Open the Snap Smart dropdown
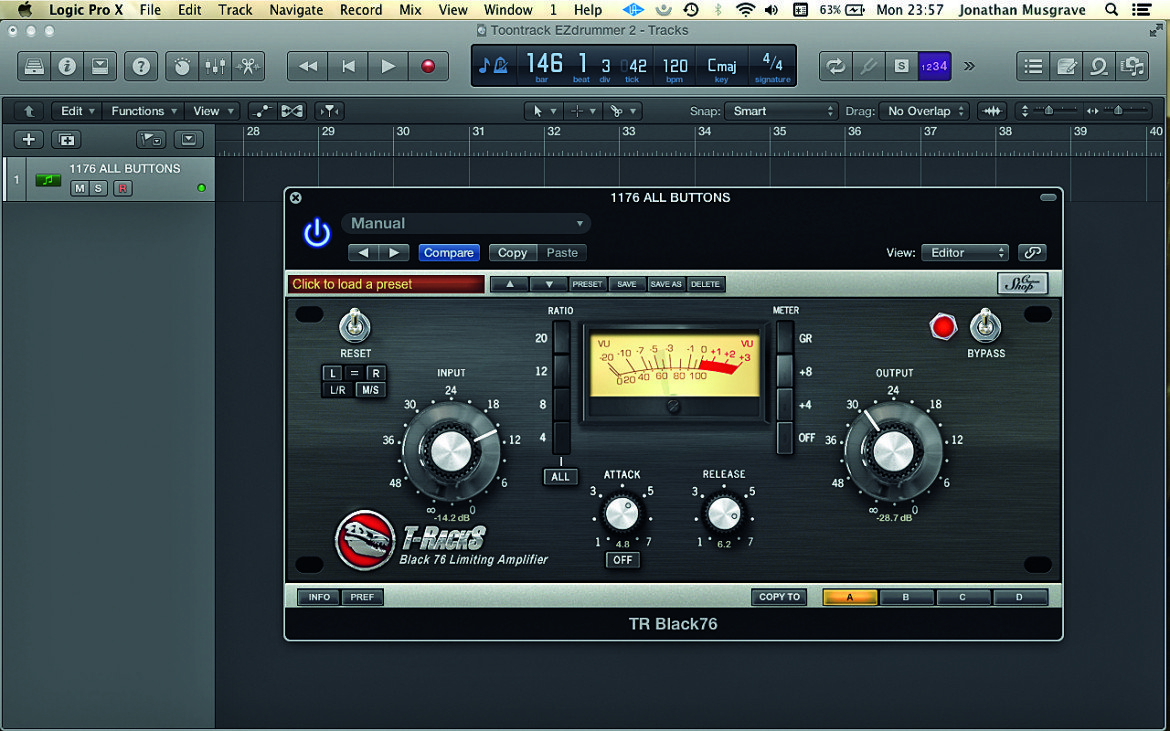 [x=780, y=111]
